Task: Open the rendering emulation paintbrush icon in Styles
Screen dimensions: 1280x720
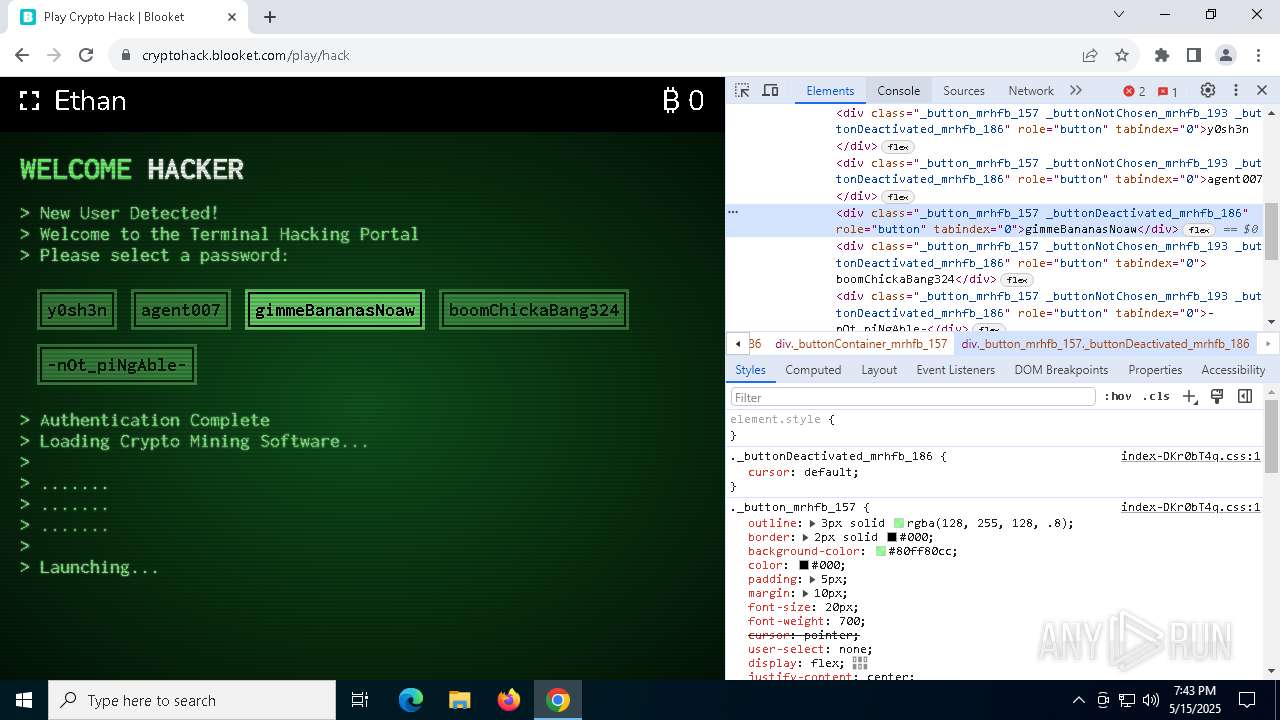Action: tap(1217, 397)
